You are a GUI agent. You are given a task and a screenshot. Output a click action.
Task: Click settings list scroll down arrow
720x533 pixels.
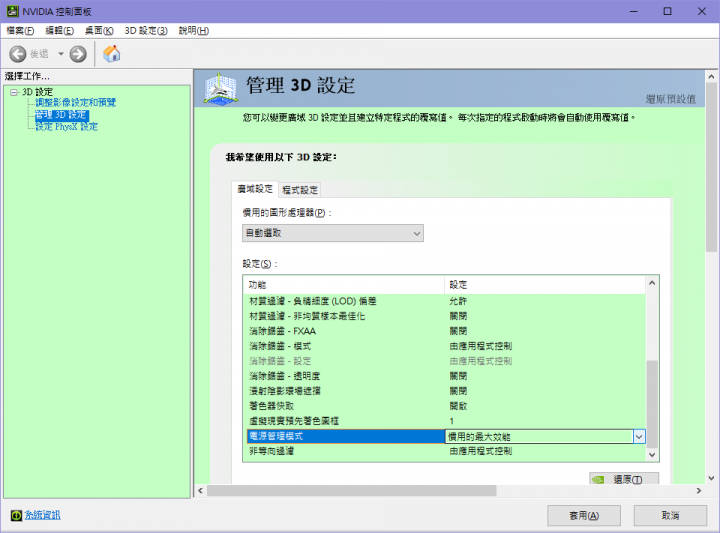pos(652,454)
